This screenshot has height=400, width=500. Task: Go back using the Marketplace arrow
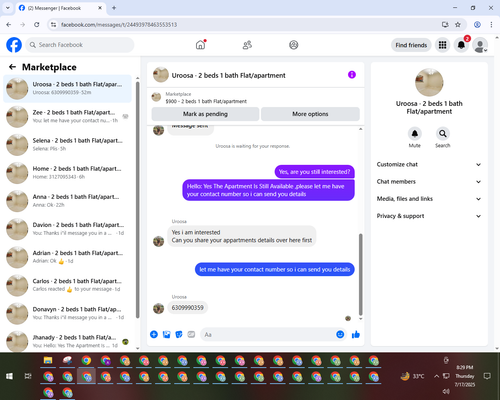[x=12, y=67]
